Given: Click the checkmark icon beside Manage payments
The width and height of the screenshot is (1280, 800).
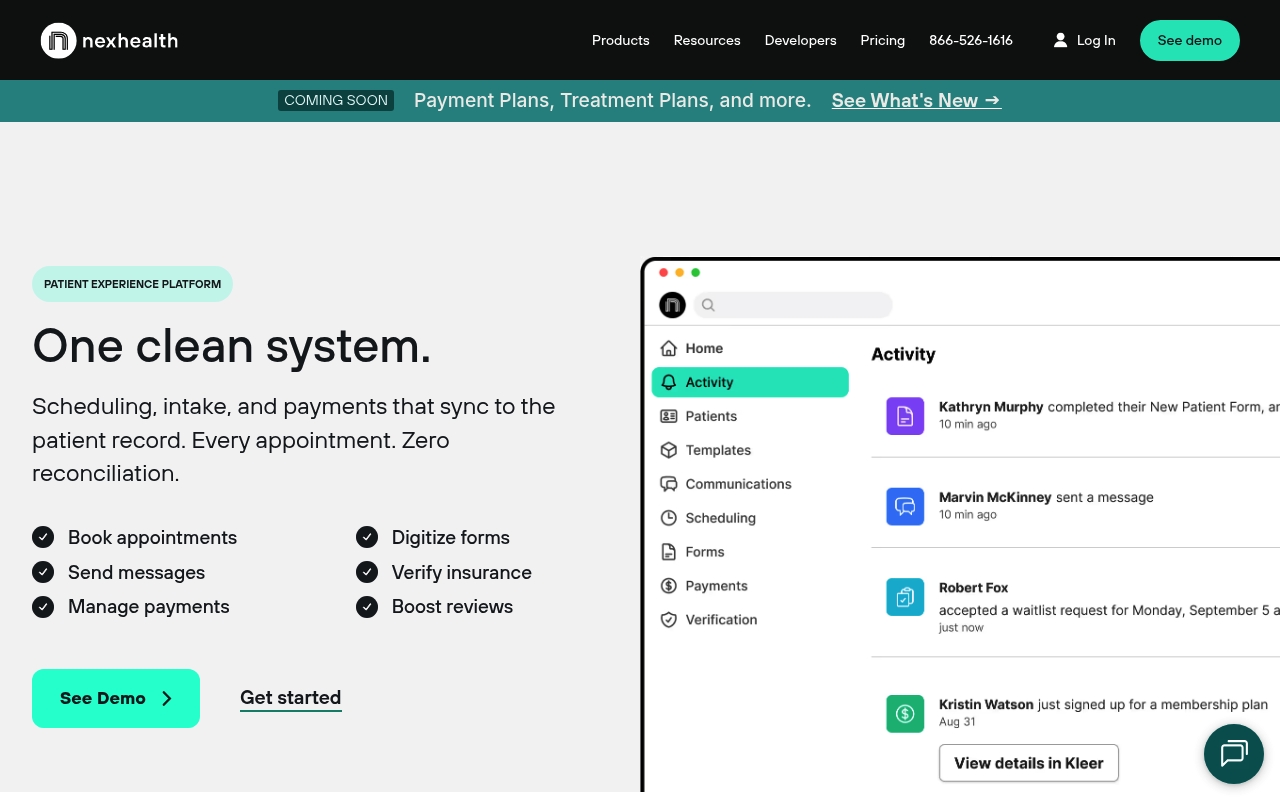Looking at the screenshot, I should pos(43,606).
